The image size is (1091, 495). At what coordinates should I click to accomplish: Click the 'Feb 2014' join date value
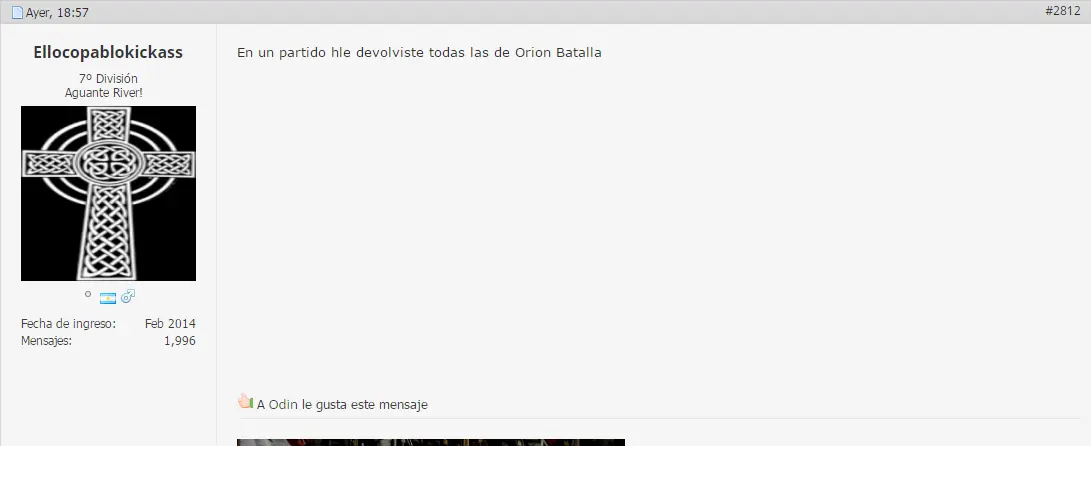[x=170, y=324]
